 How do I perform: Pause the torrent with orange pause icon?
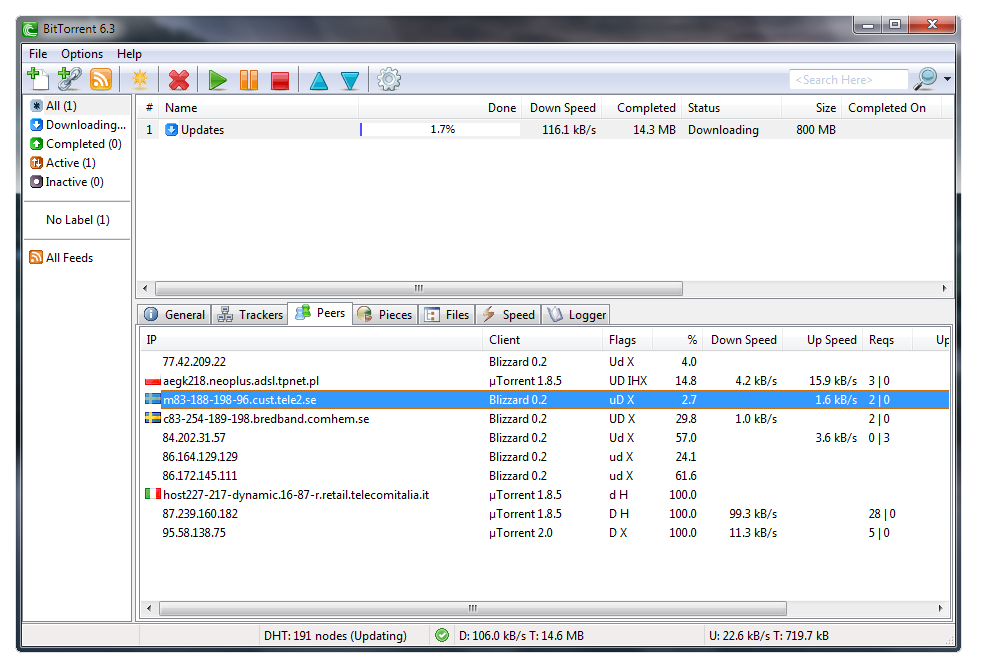[x=248, y=80]
